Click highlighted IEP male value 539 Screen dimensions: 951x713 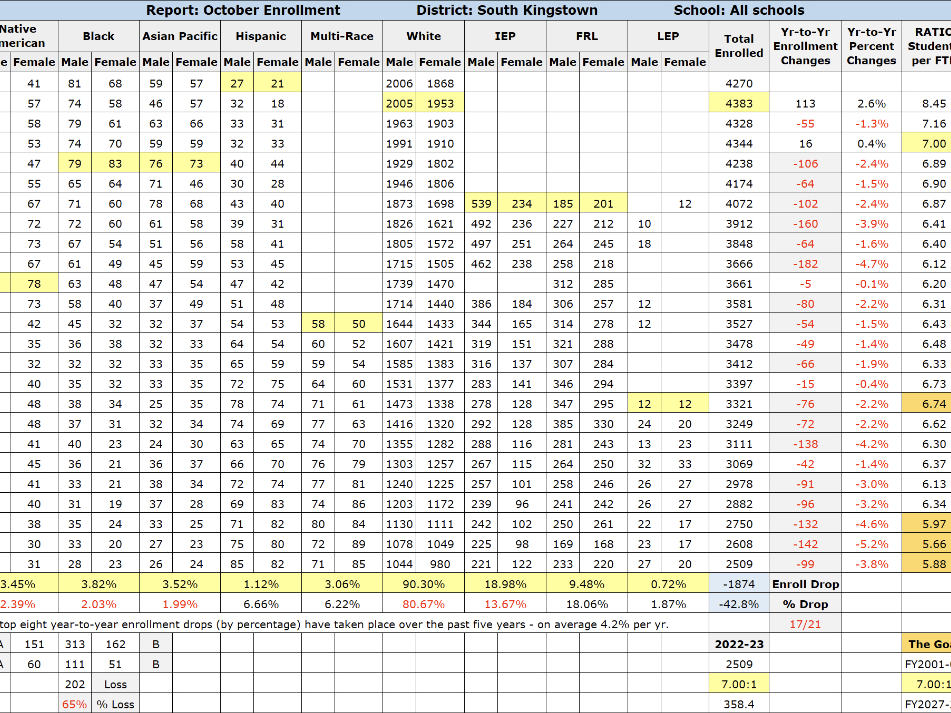[x=481, y=204]
